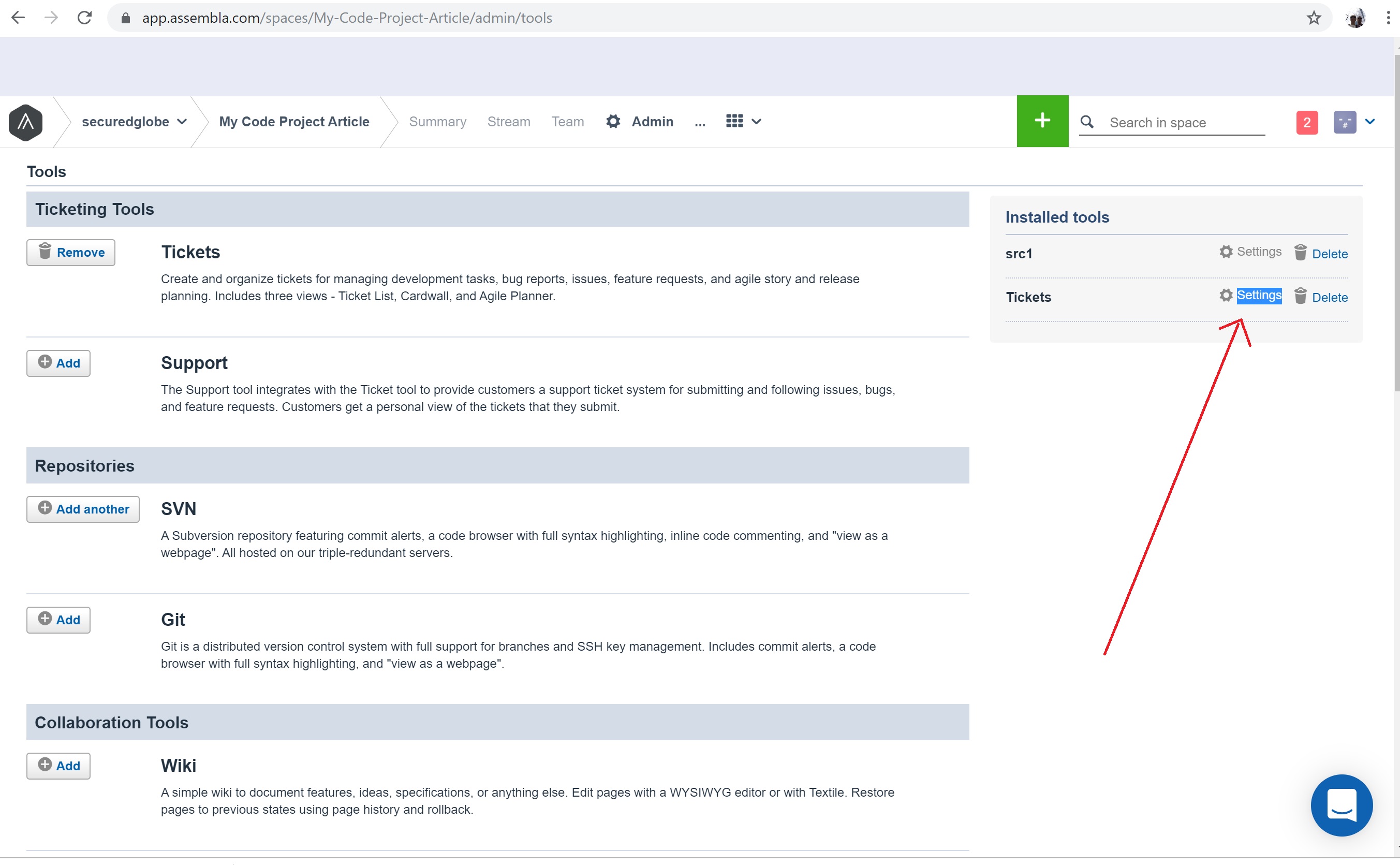Open Chrome profile avatar
The height and width of the screenshot is (865, 1400).
(1355, 18)
